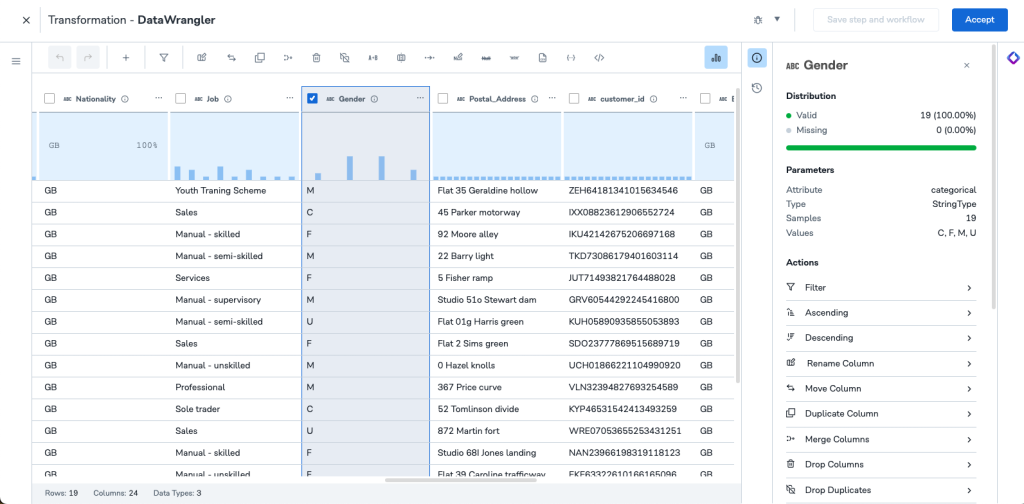This screenshot has width=1024, height=504.
Task: Select the Rename Column action
Action: (840, 364)
